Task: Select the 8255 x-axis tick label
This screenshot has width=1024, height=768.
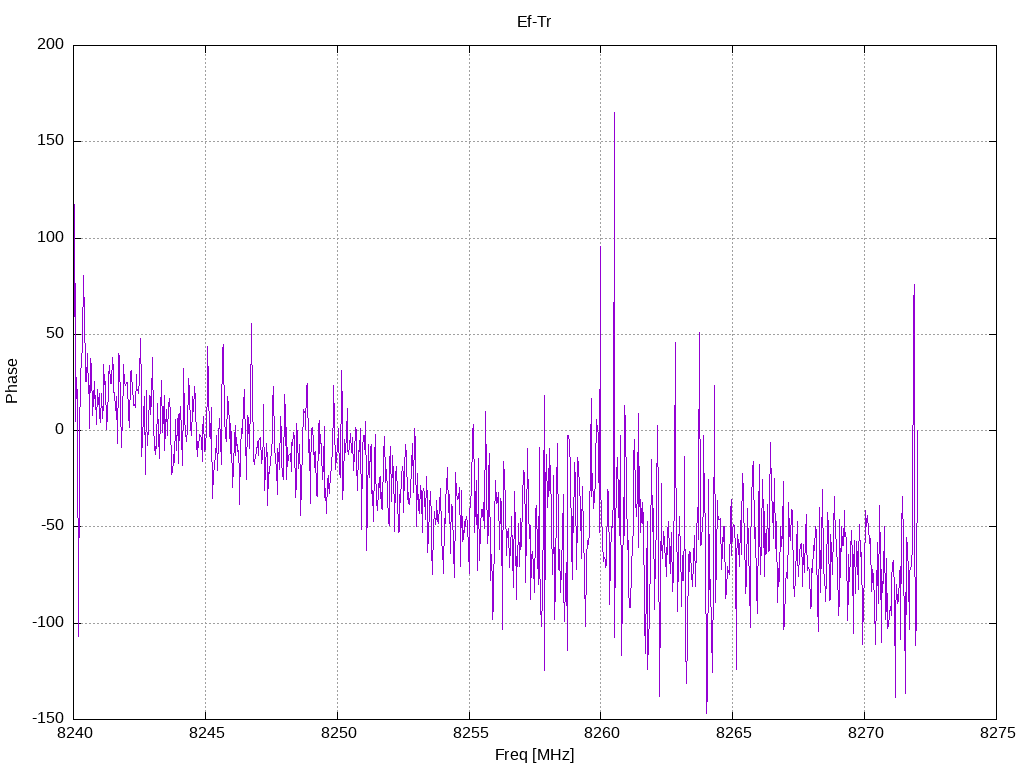Action: point(470,733)
